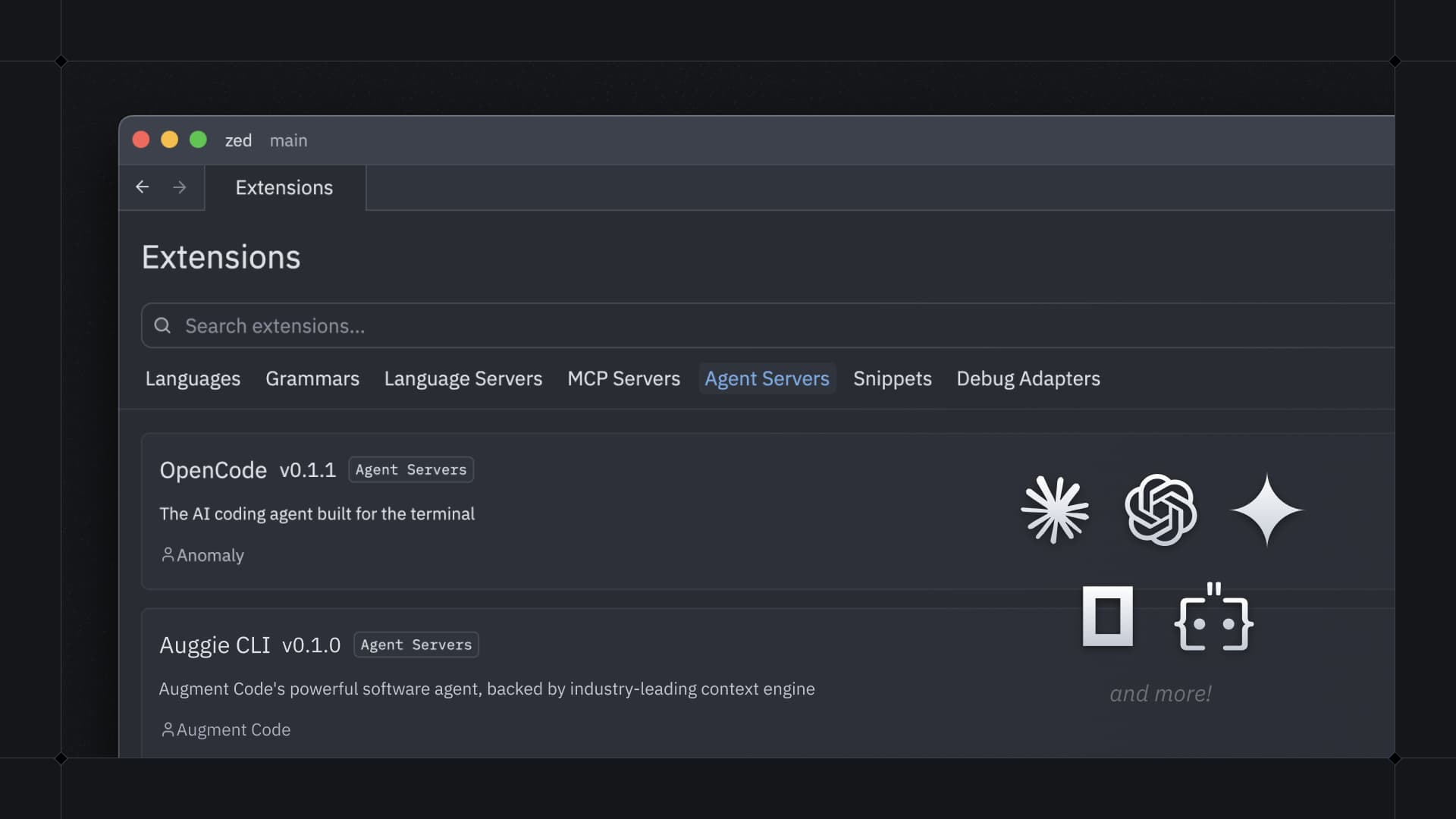This screenshot has width=1456, height=819.
Task: Click the forward navigation arrow
Action: point(180,187)
